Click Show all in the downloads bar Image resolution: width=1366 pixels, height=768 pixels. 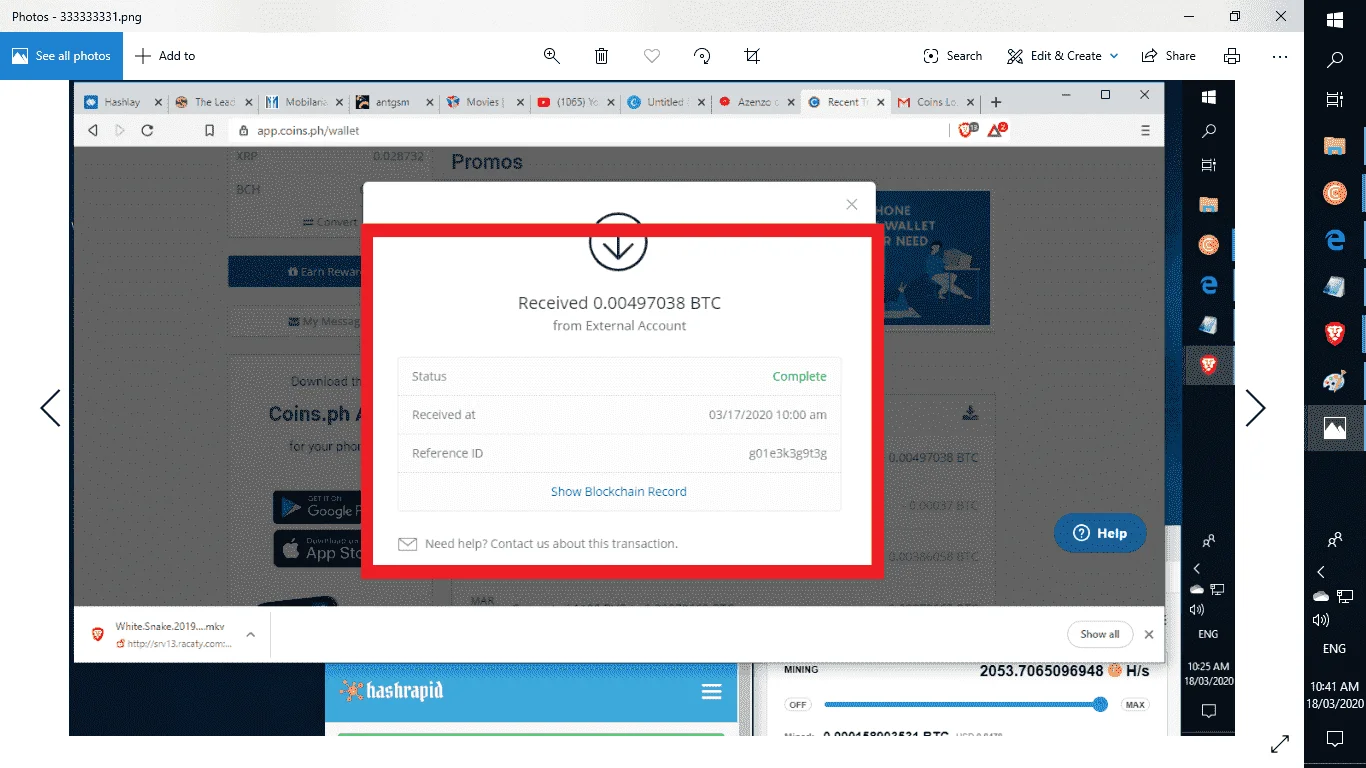[x=1100, y=634]
